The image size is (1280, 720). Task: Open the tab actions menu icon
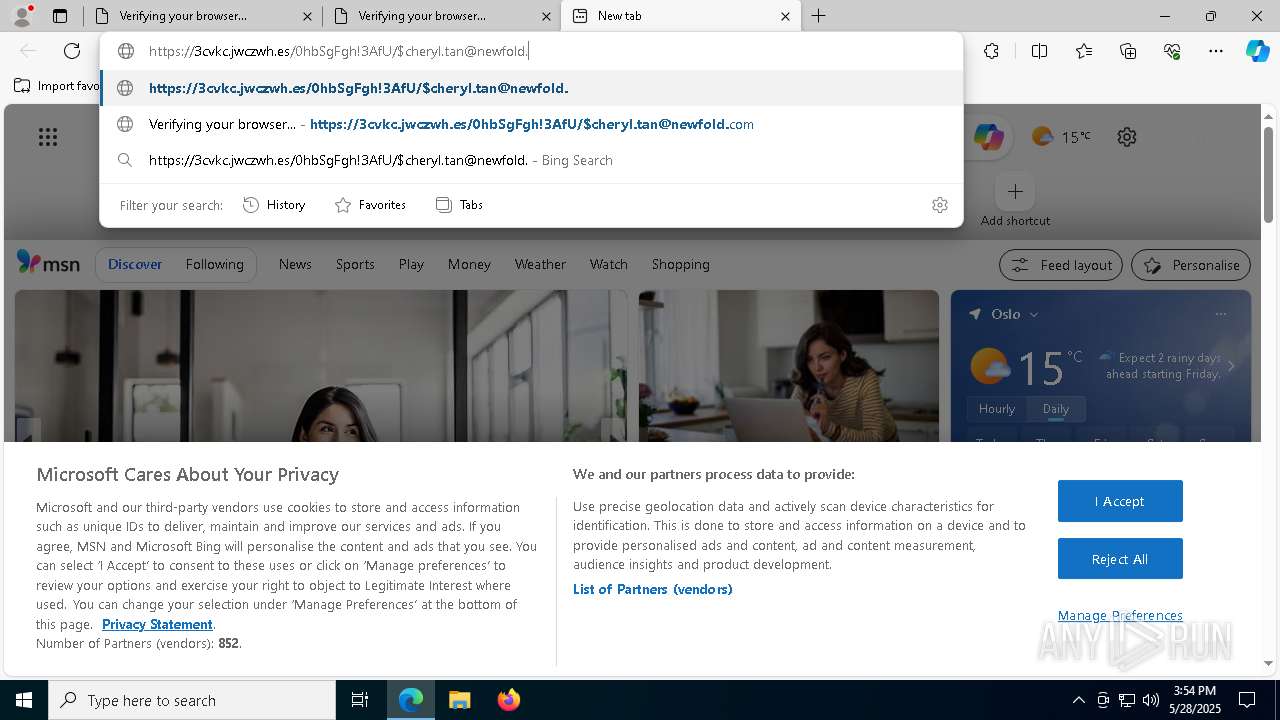[60, 16]
